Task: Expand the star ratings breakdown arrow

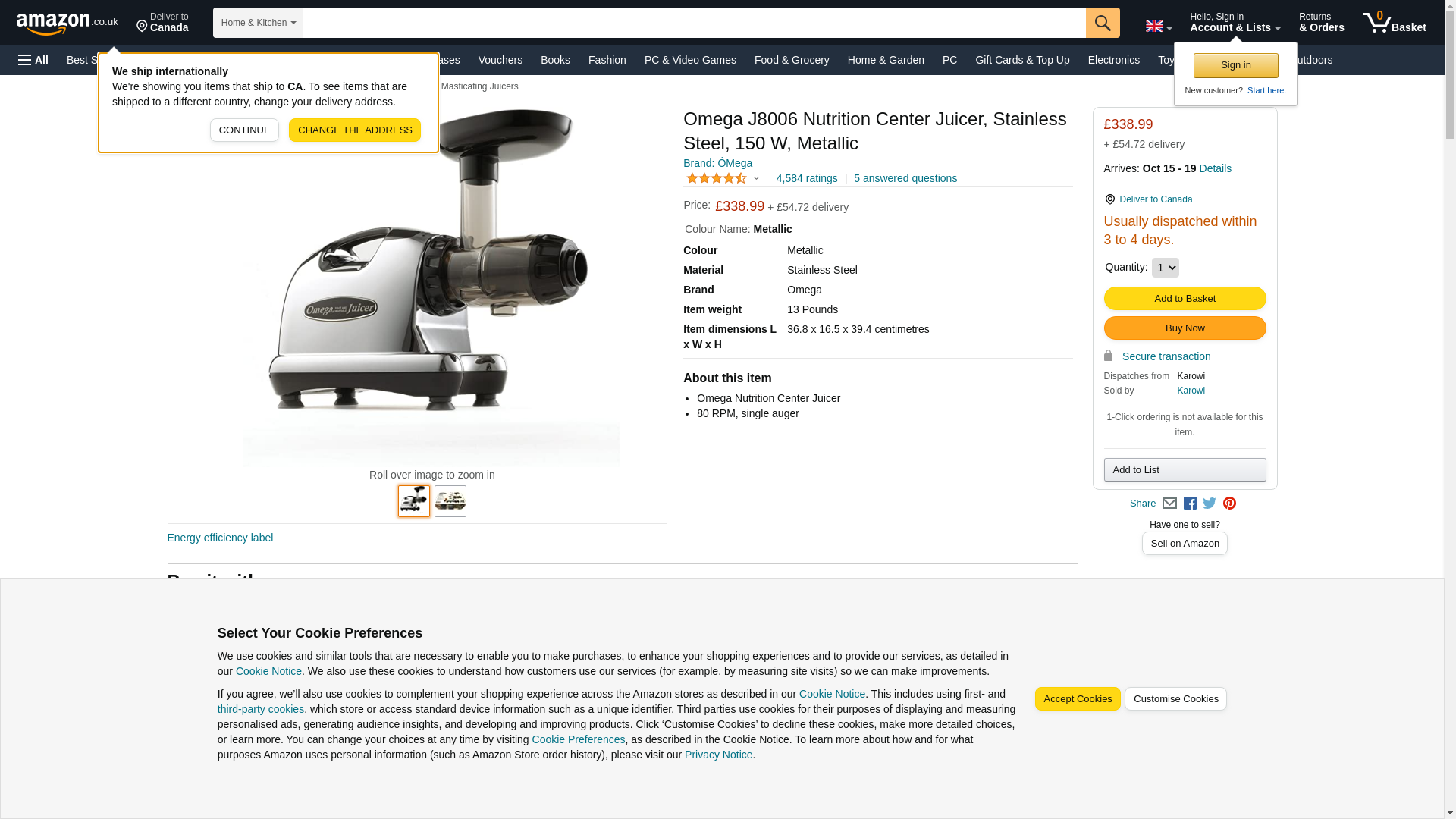Action: tap(756, 179)
